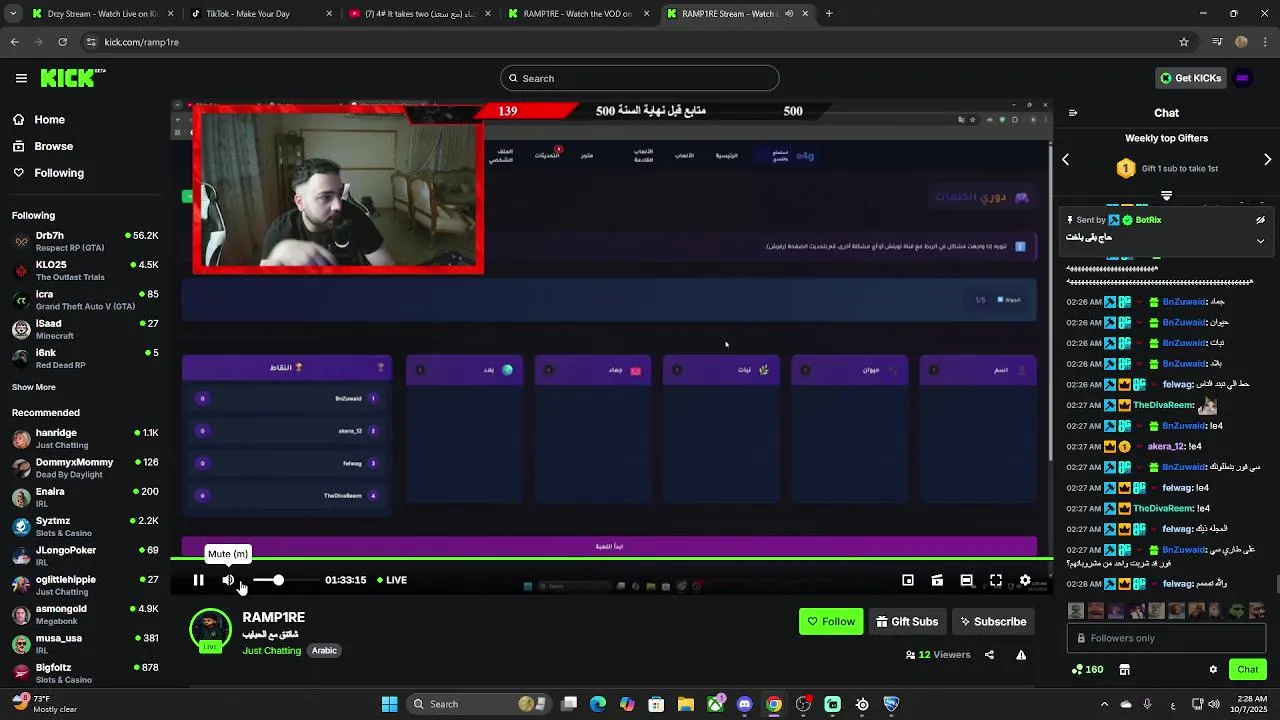The image size is (1280, 720).
Task: Open icra followed channel
Action: [84, 300]
